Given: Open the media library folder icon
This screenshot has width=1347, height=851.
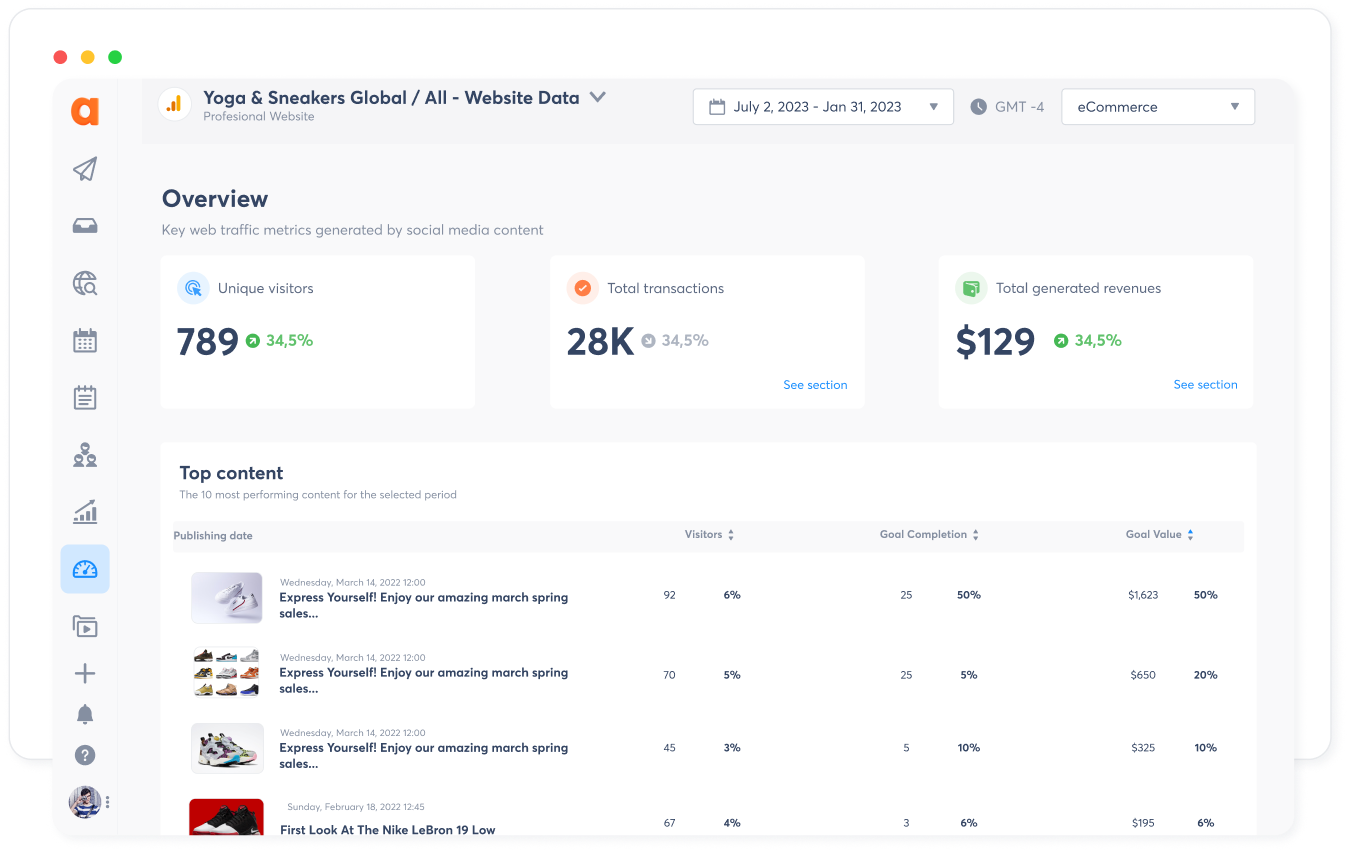Looking at the screenshot, I should coord(85,627).
